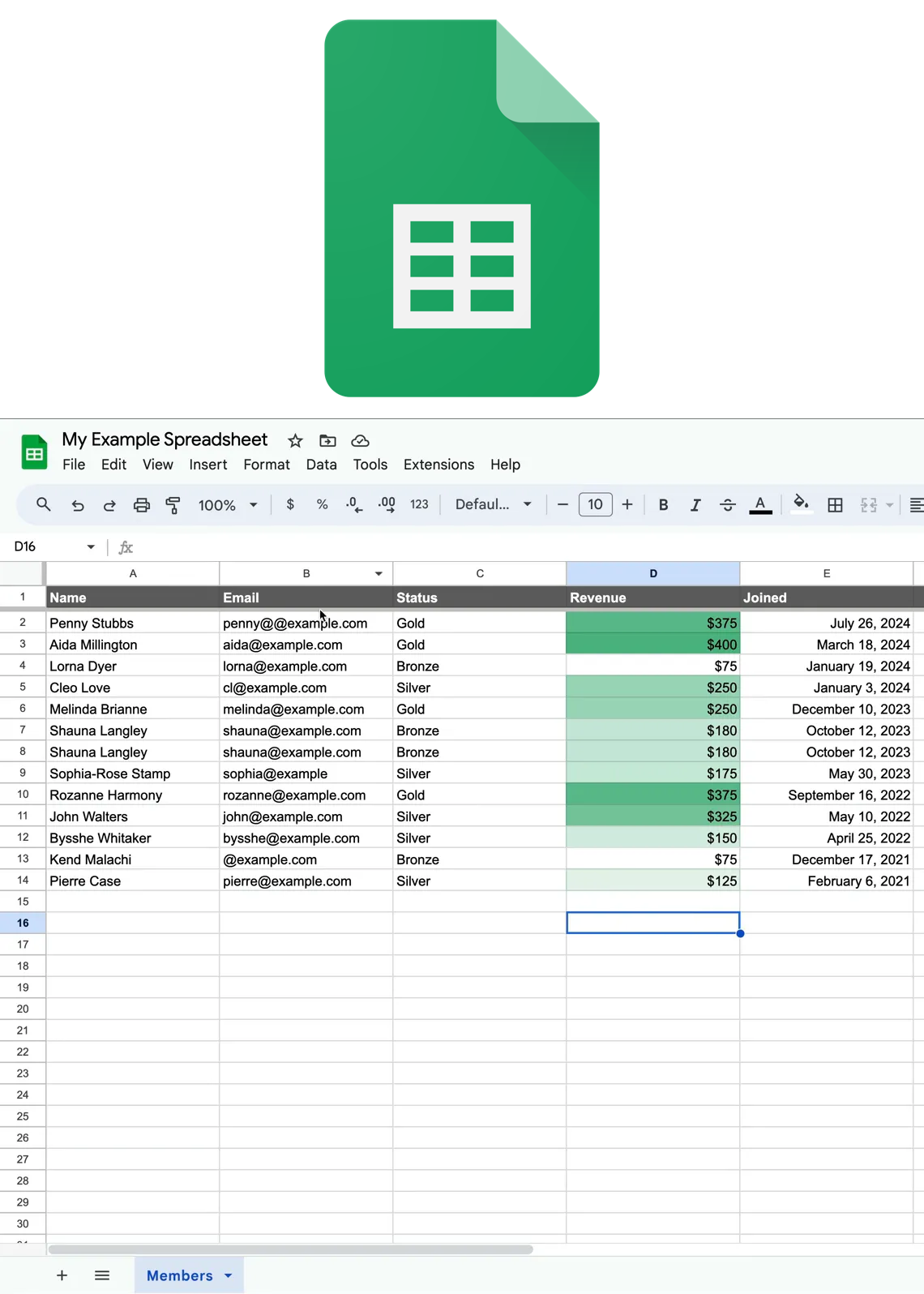Check the cloud save status icon

tap(360, 441)
